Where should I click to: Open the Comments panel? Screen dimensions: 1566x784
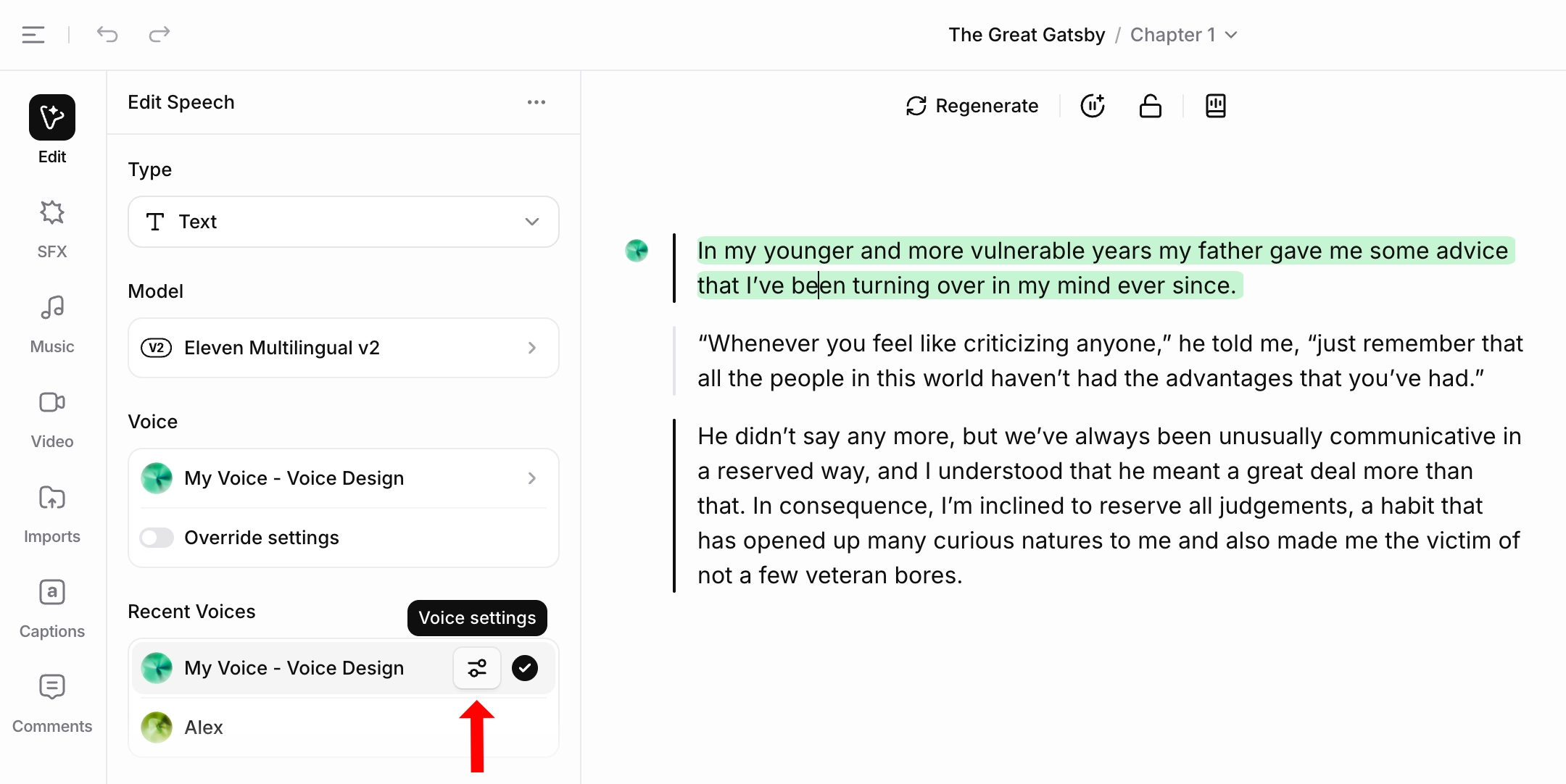(52, 703)
